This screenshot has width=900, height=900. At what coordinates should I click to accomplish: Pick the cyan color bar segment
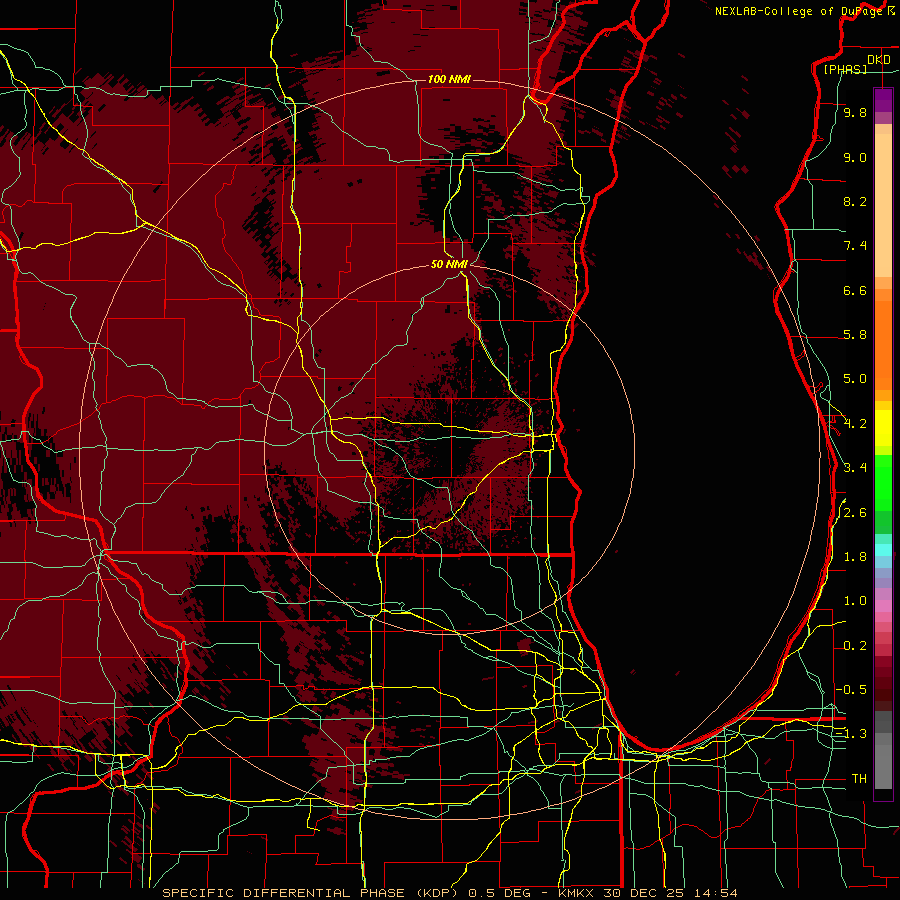[883, 550]
